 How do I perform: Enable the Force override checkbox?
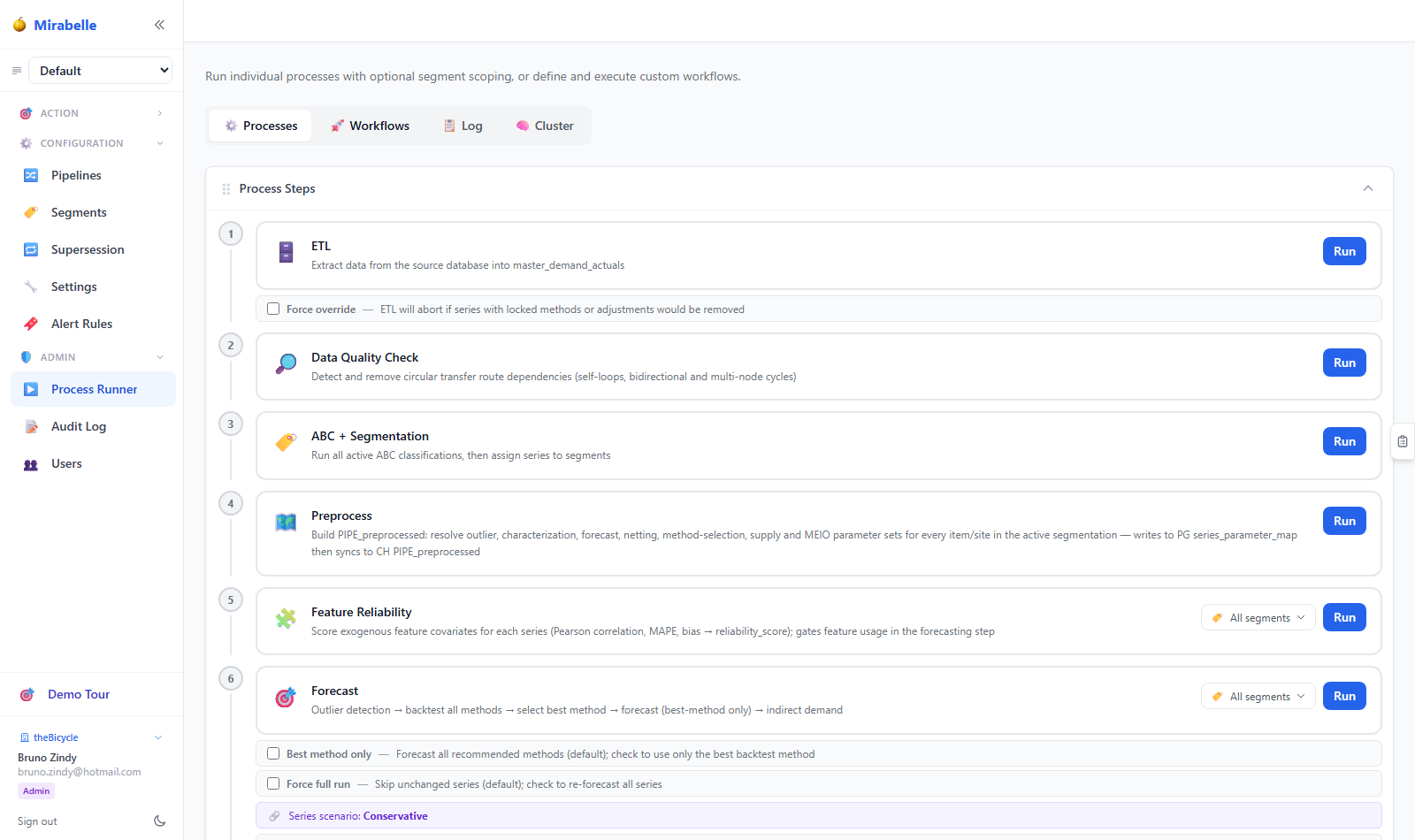point(273,309)
